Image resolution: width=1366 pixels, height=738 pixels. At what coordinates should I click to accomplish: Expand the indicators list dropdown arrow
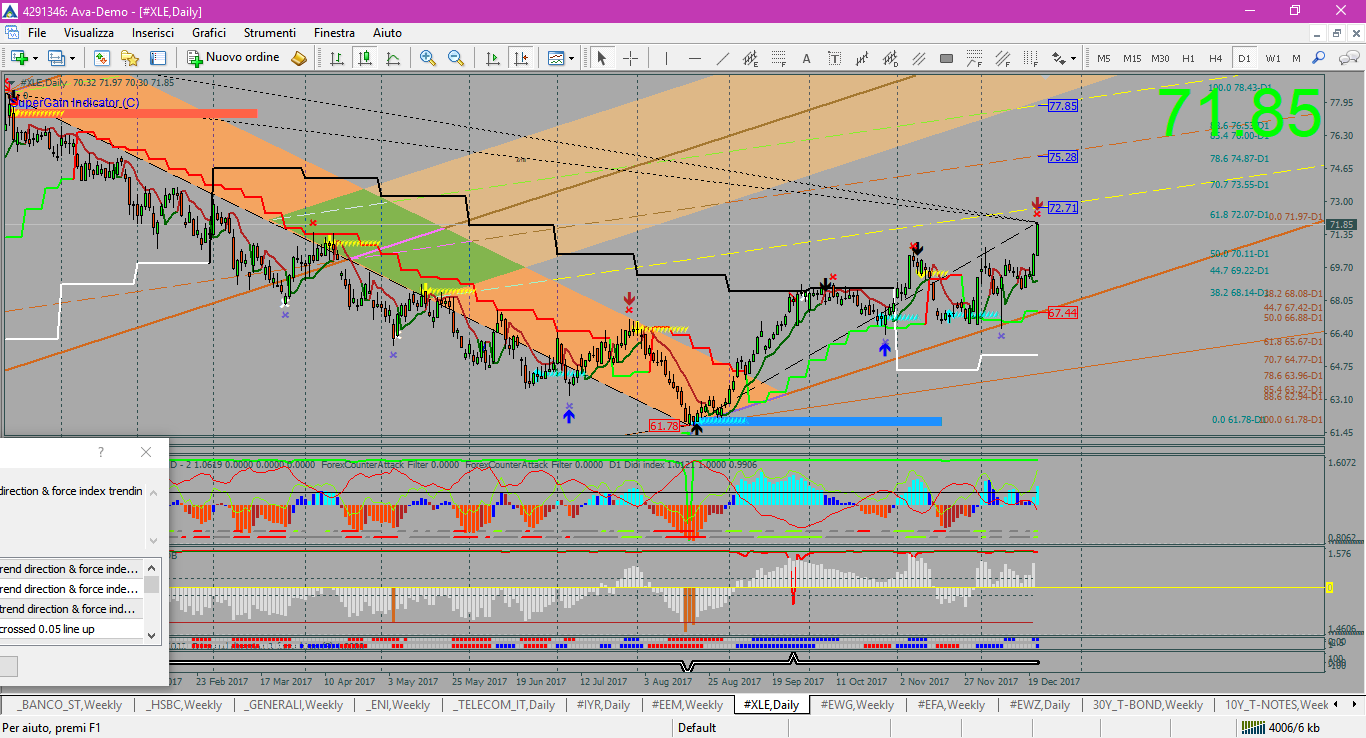(x=572, y=58)
